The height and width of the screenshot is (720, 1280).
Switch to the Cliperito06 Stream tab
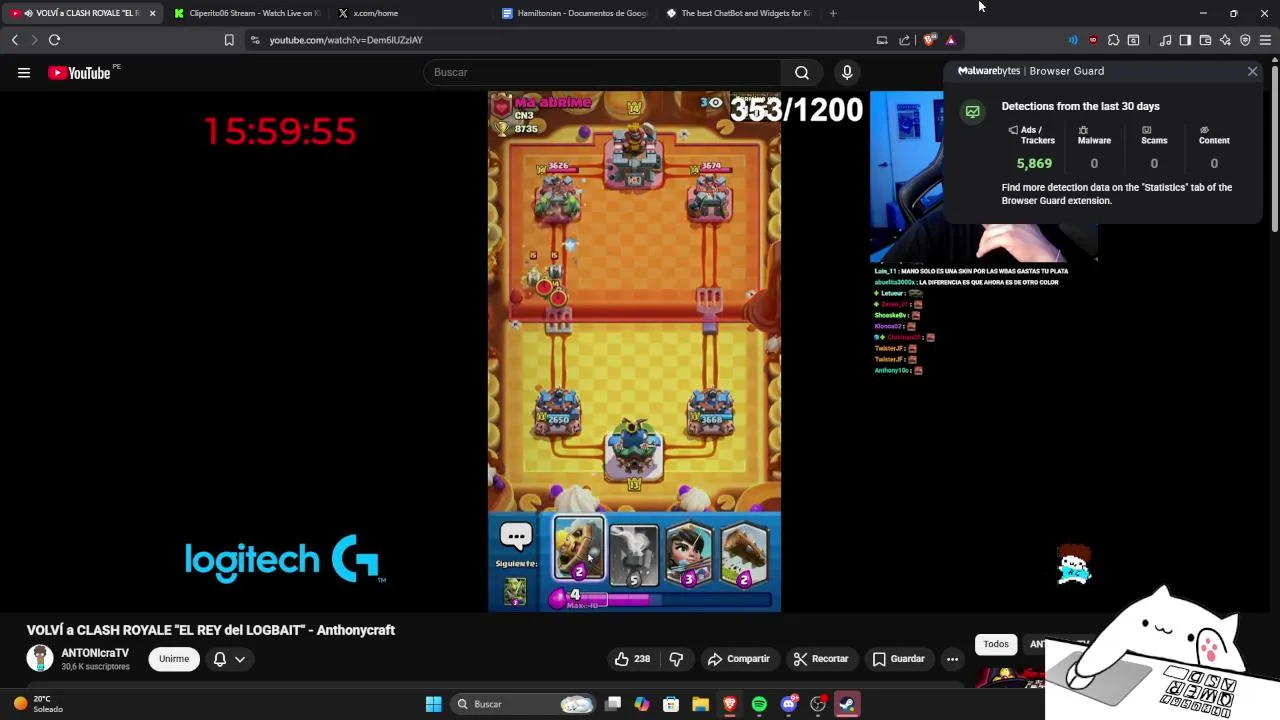point(247,13)
